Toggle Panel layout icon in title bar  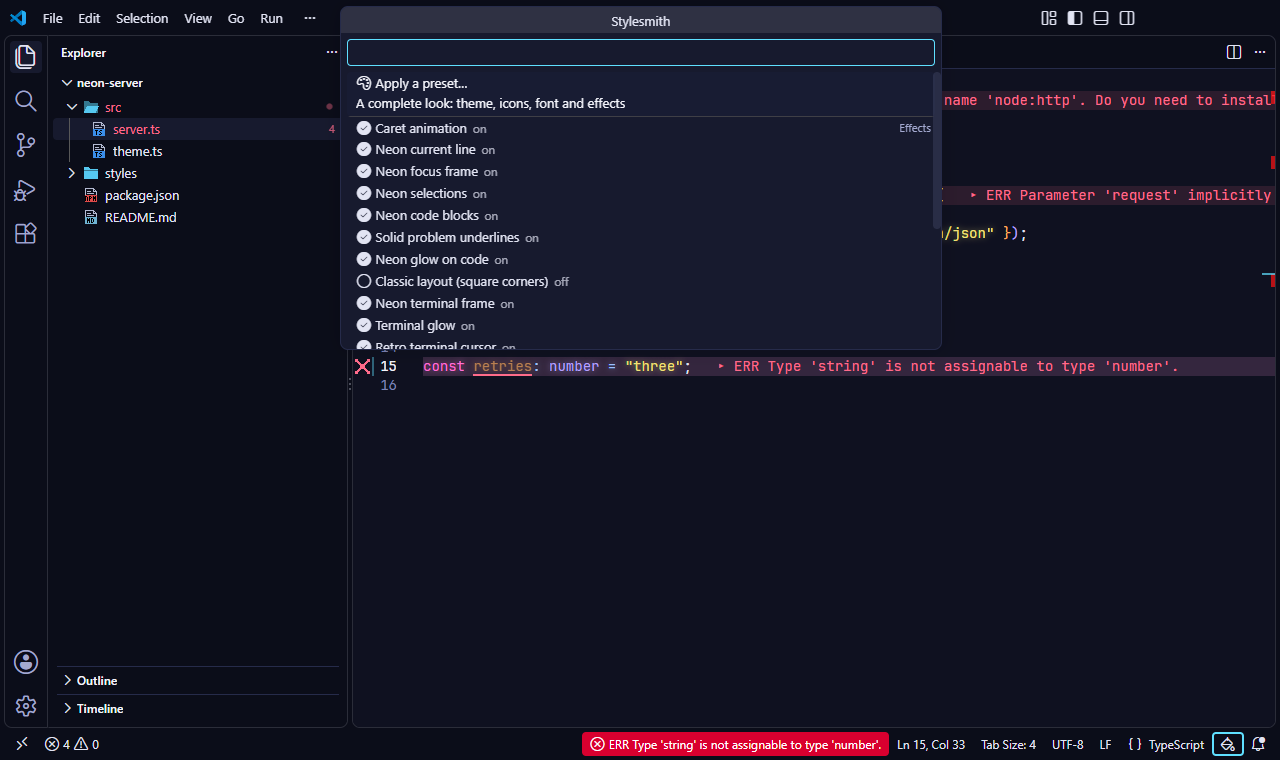click(1101, 18)
